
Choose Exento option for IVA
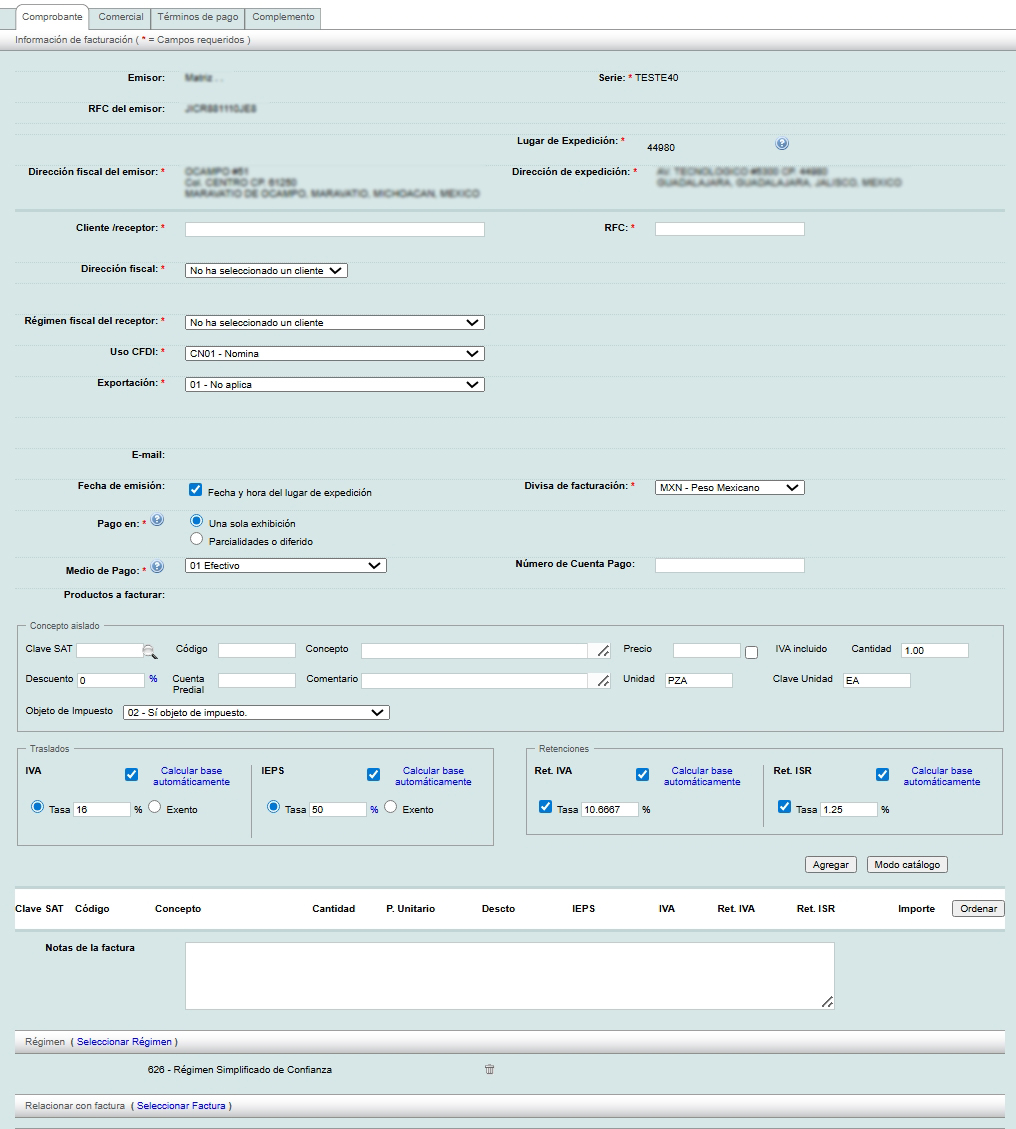tap(155, 808)
